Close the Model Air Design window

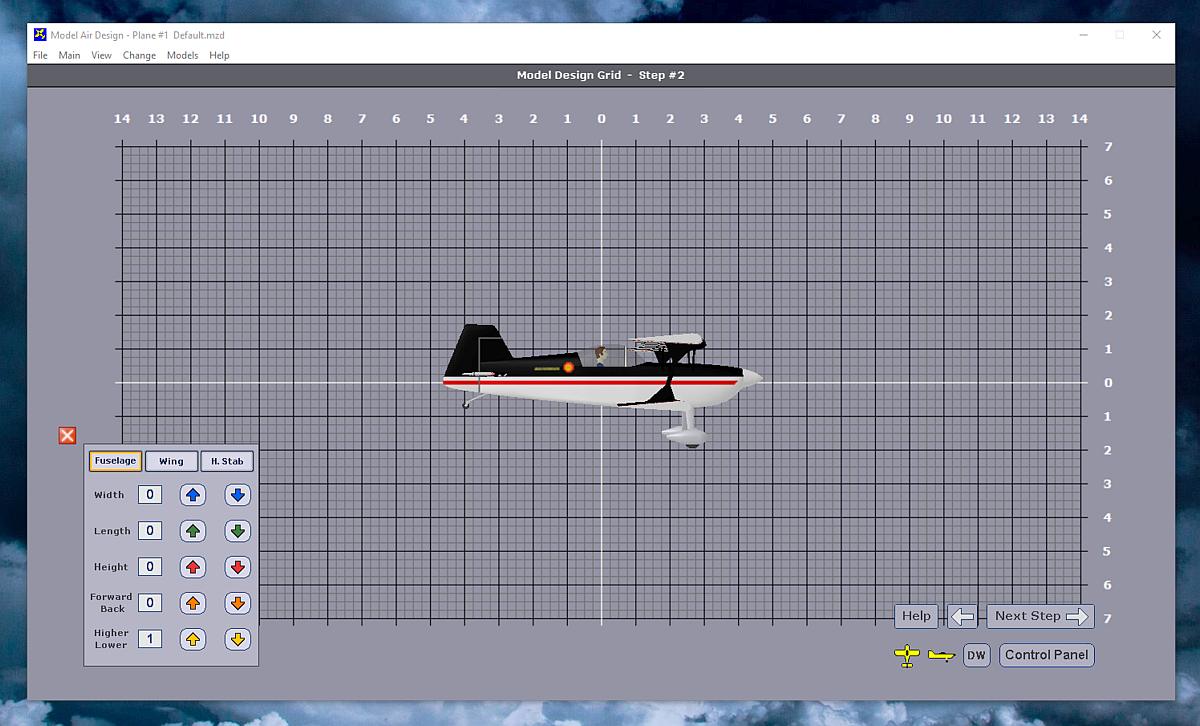(x=1156, y=35)
